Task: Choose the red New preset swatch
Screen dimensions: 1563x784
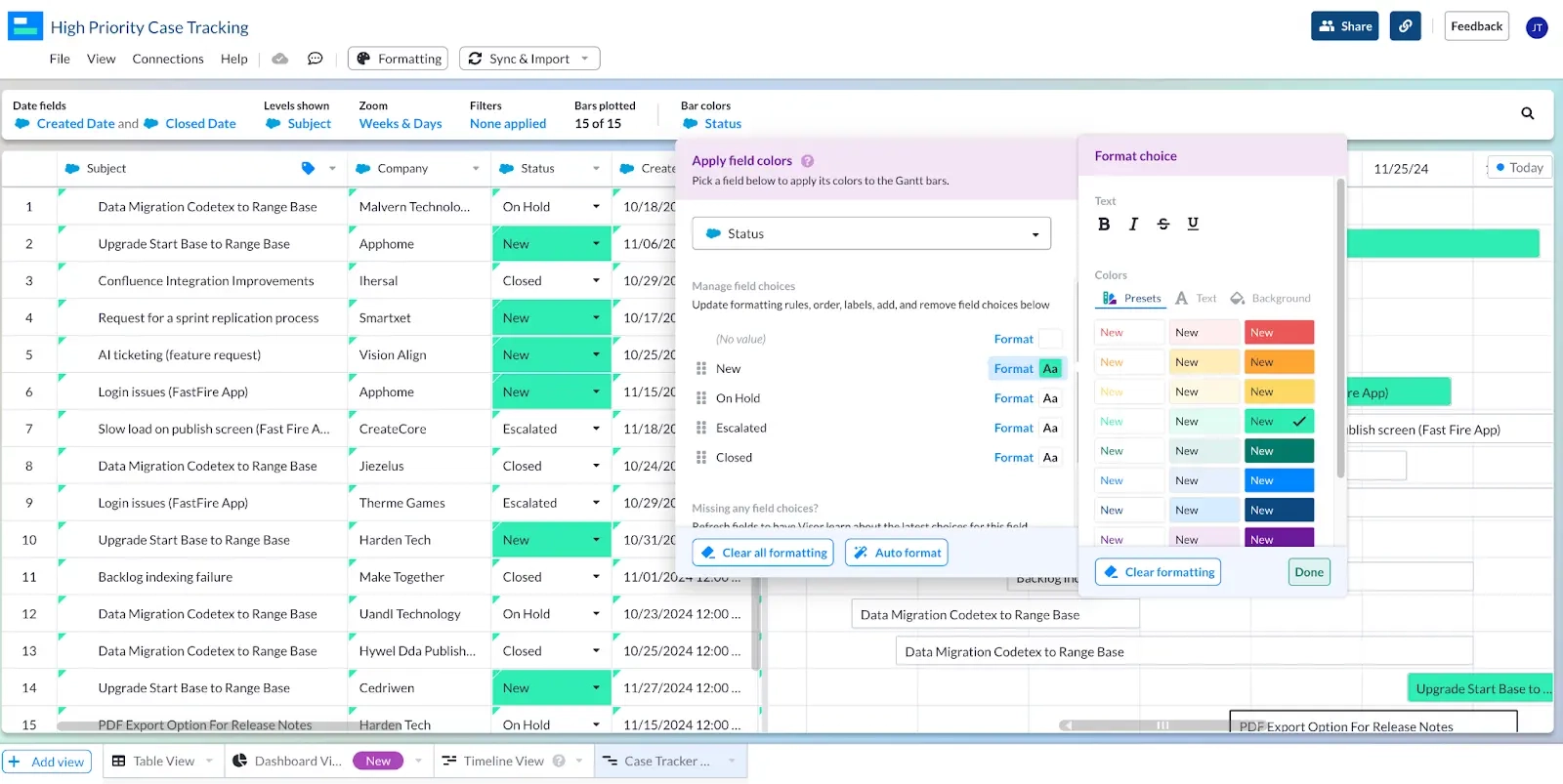Action: pyautogui.click(x=1279, y=333)
